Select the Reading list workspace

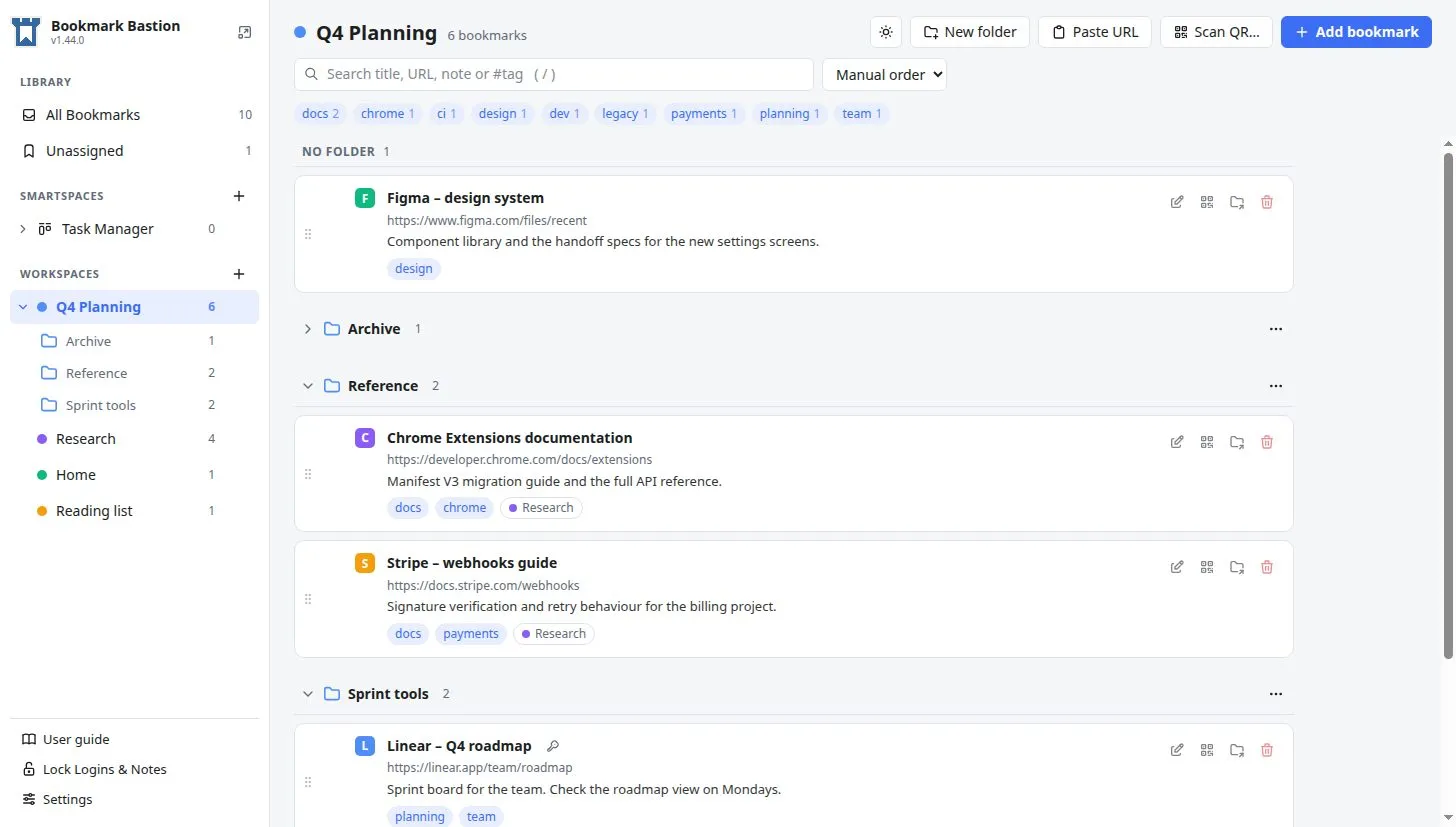tap(135, 511)
